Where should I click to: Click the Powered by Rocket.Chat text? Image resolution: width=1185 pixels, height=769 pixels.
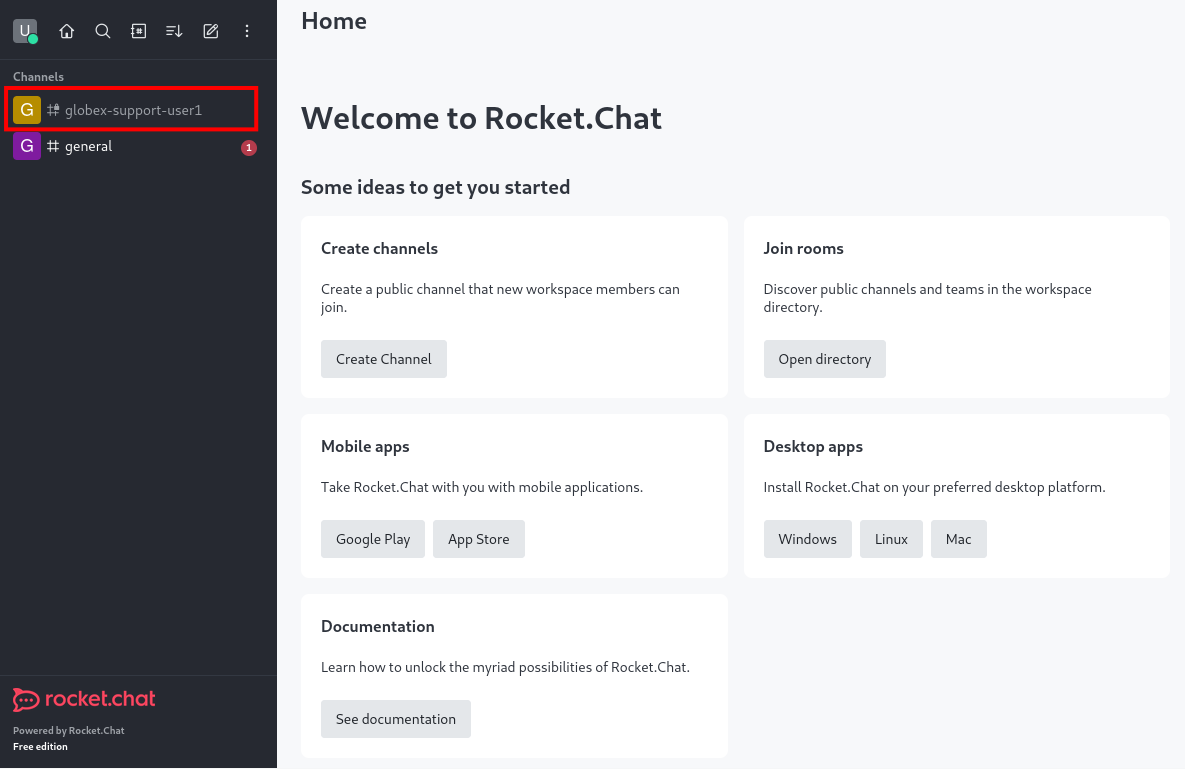point(69,730)
